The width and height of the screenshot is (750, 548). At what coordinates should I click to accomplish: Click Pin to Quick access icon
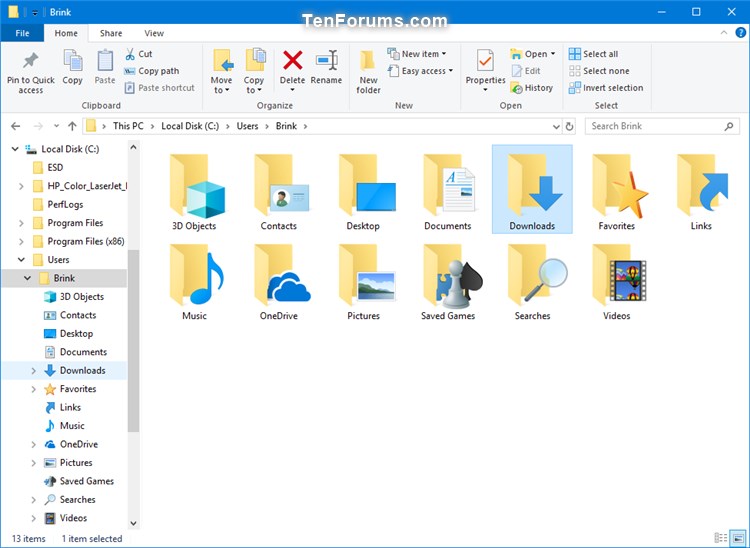coord(31,61)
